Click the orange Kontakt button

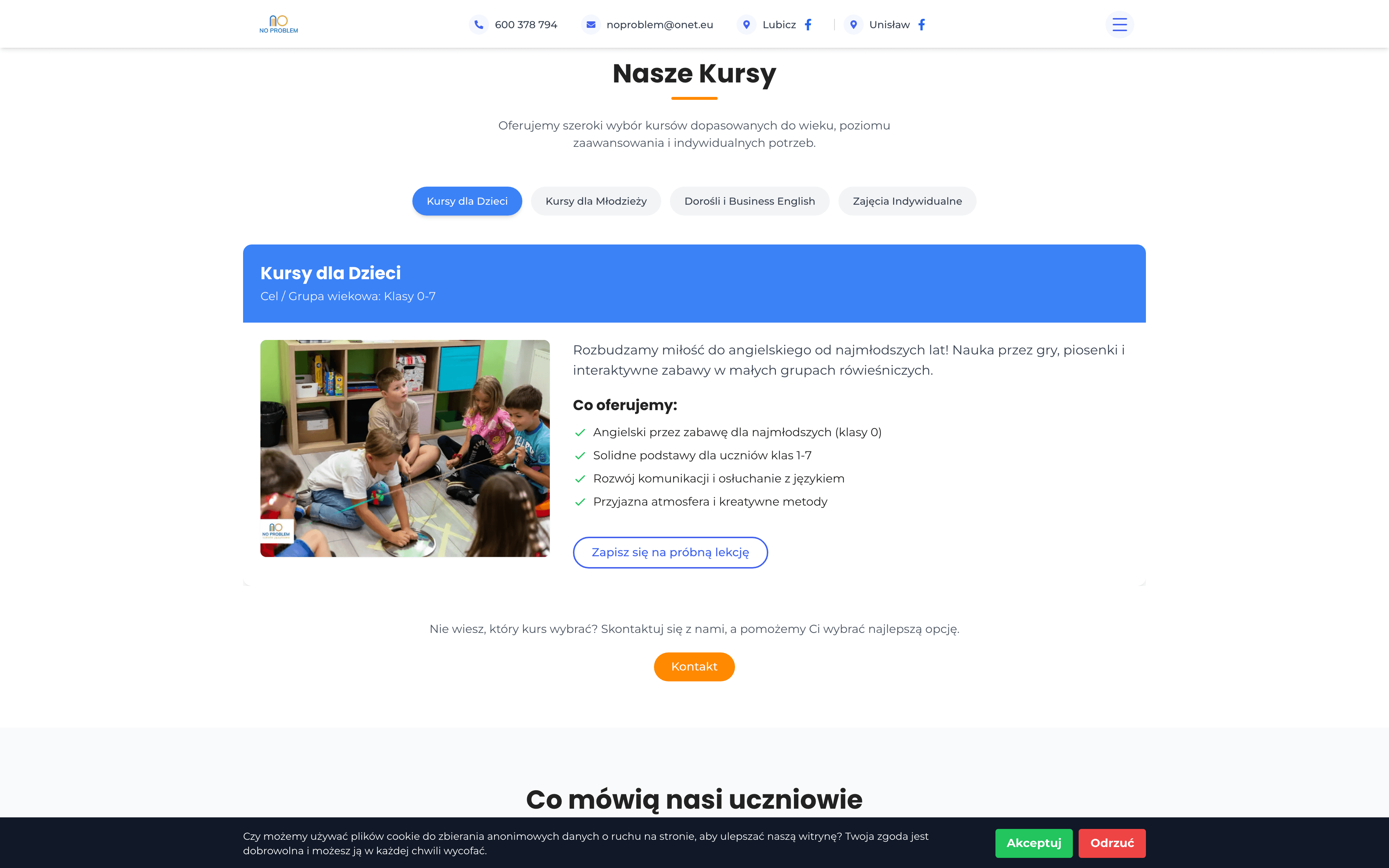point(694,667)
